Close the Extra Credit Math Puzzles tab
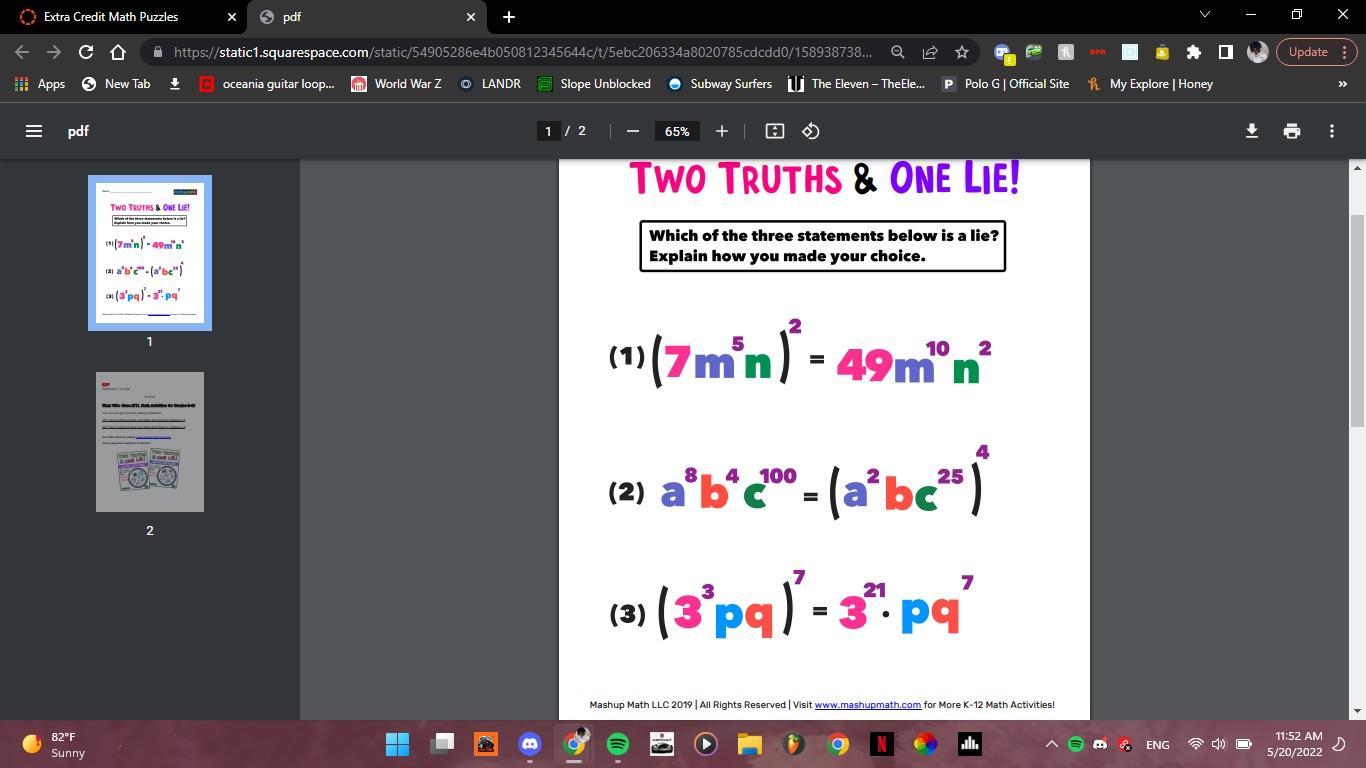 point(232,17)
